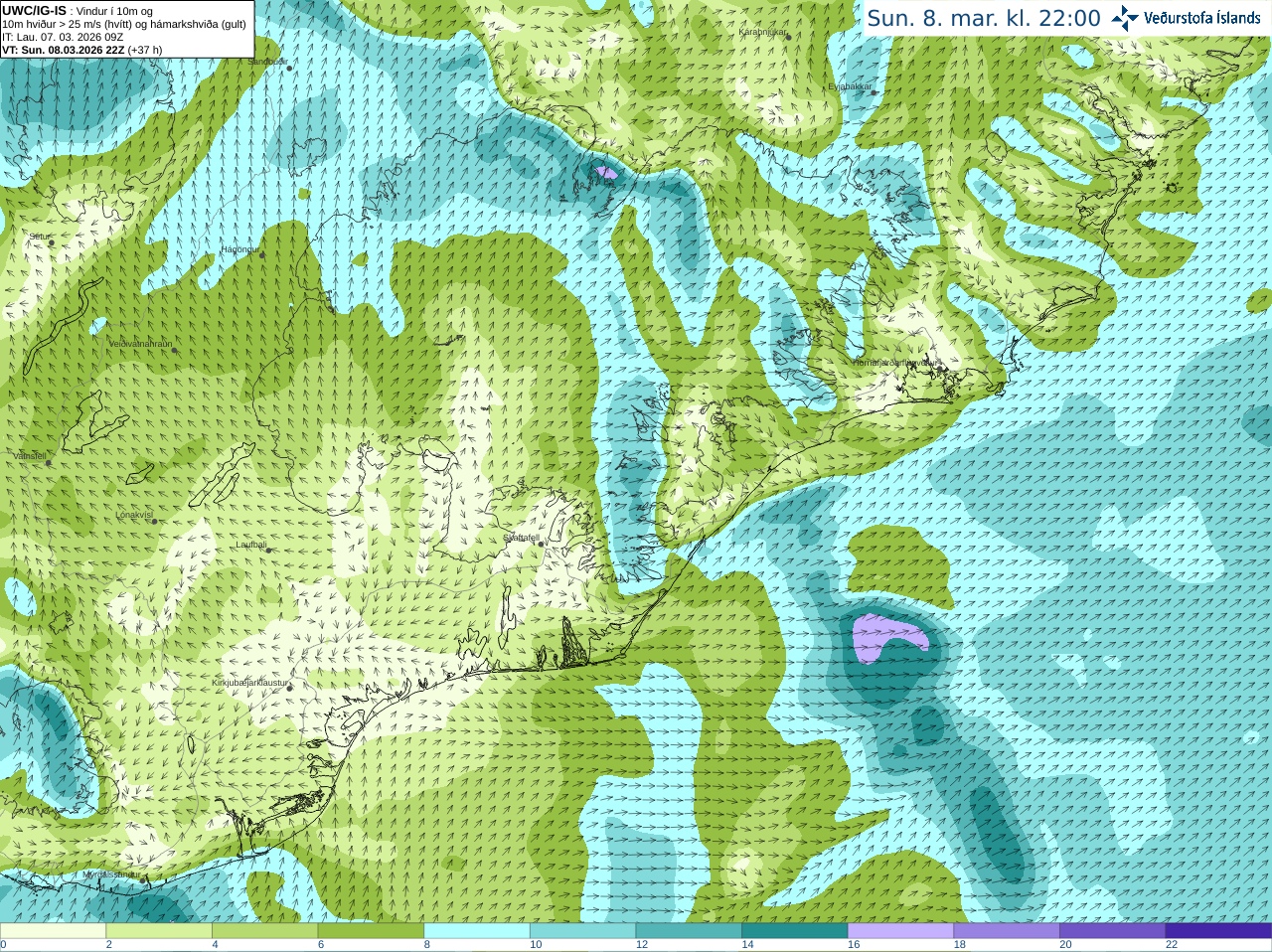The image size is (1272, 952).
Task: Click the Veiðivatnahraun station label
Action: tap(140, 343)
